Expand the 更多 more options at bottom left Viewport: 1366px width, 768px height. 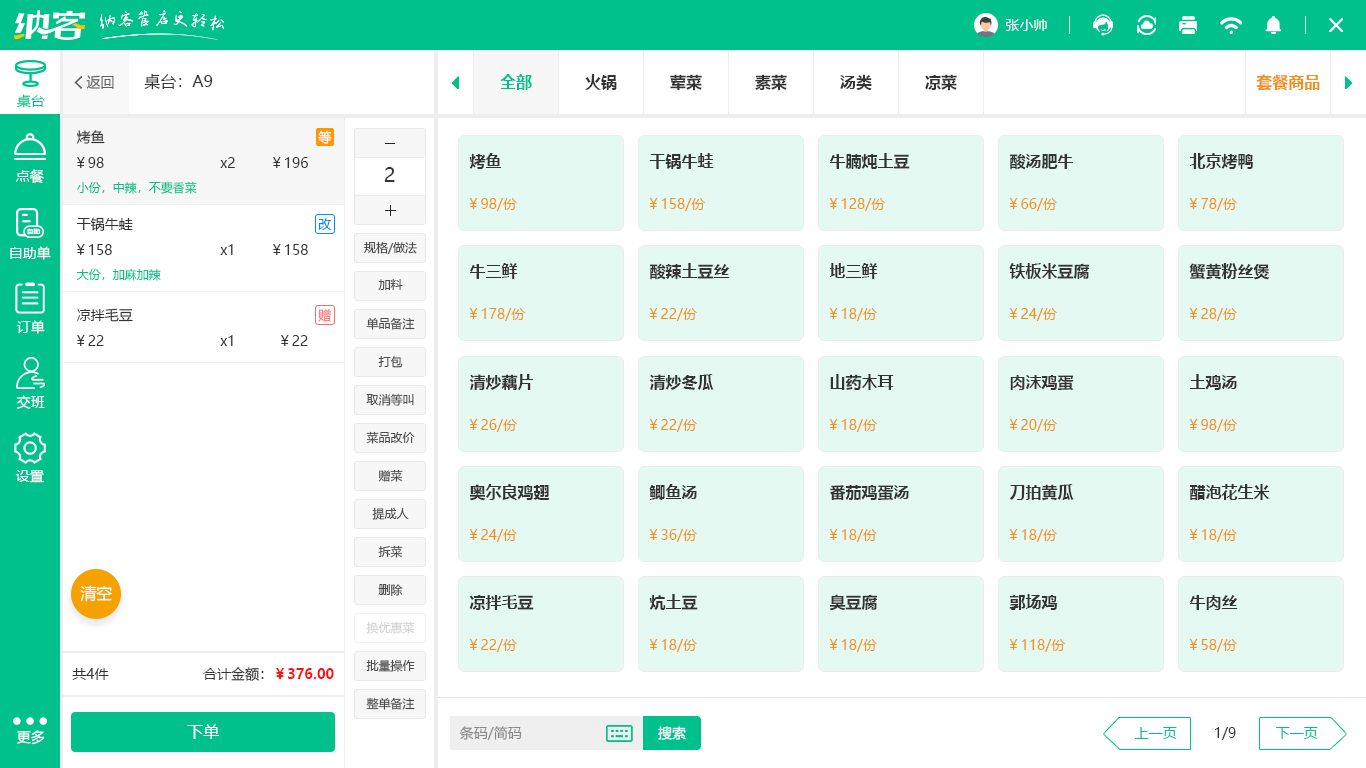click(x=30, y=730)
